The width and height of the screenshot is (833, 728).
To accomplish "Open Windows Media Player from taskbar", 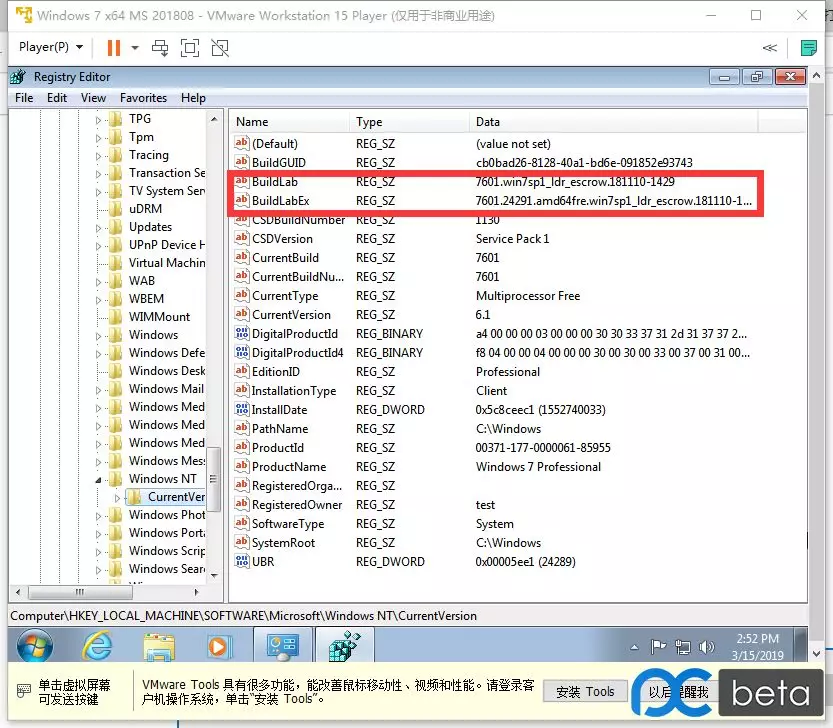I will pos(218,646).
